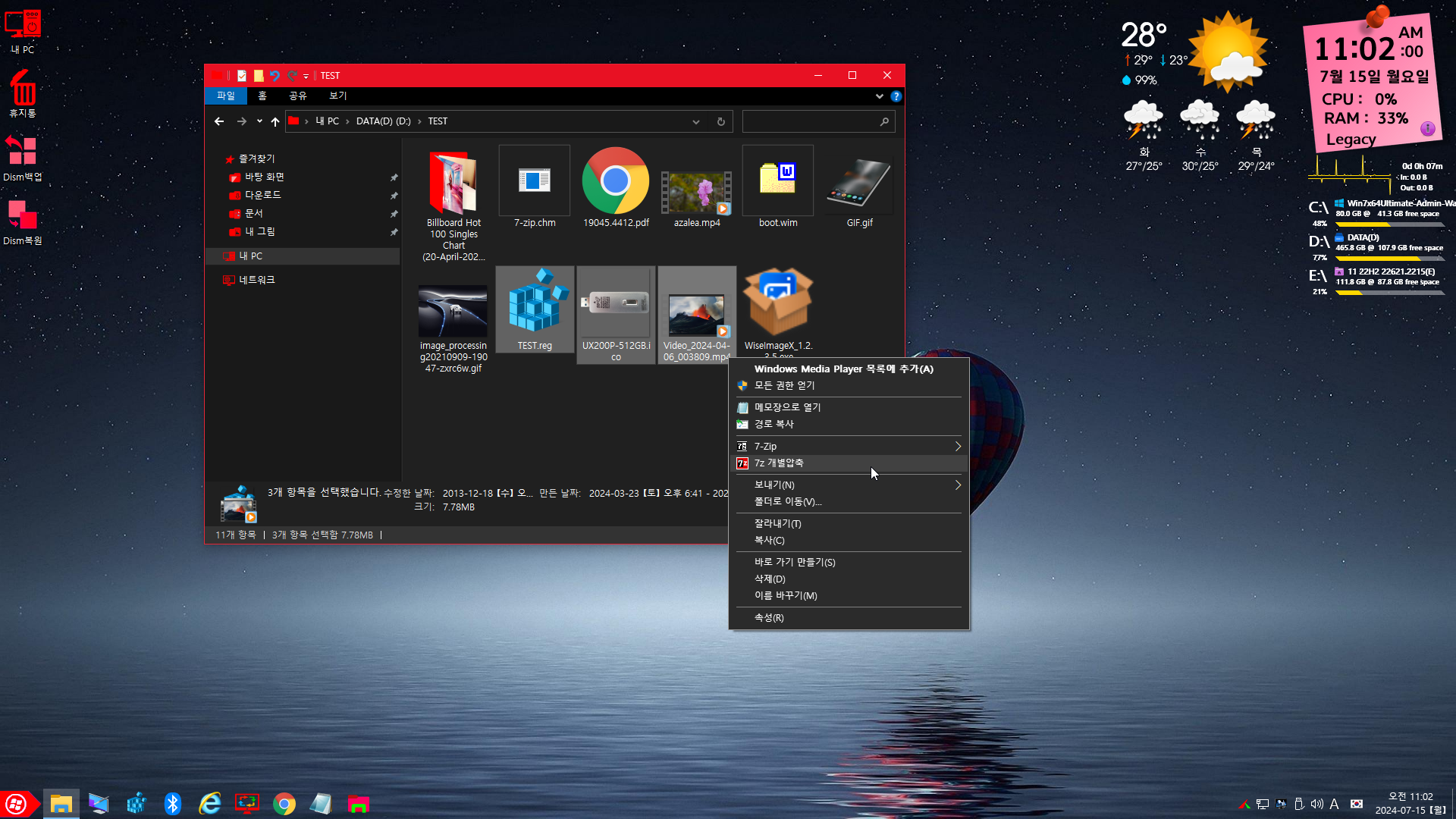Click DATA(D) (D:) in the address breadcrumb

coord(384,121)
